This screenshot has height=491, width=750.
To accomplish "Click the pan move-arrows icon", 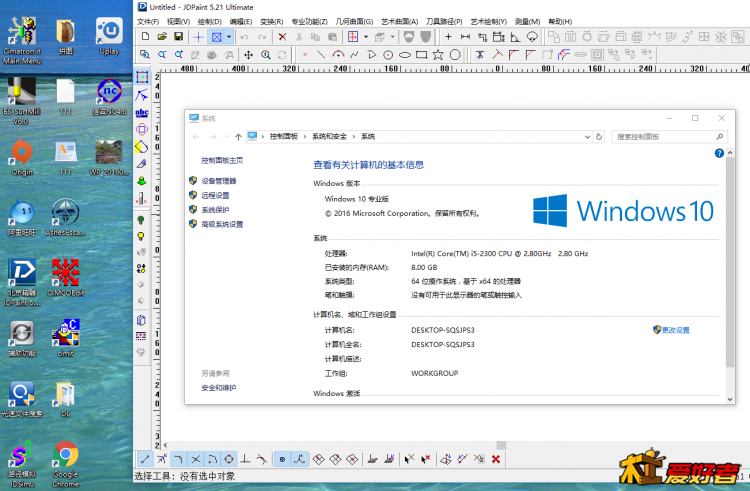I will coord(248,55).
